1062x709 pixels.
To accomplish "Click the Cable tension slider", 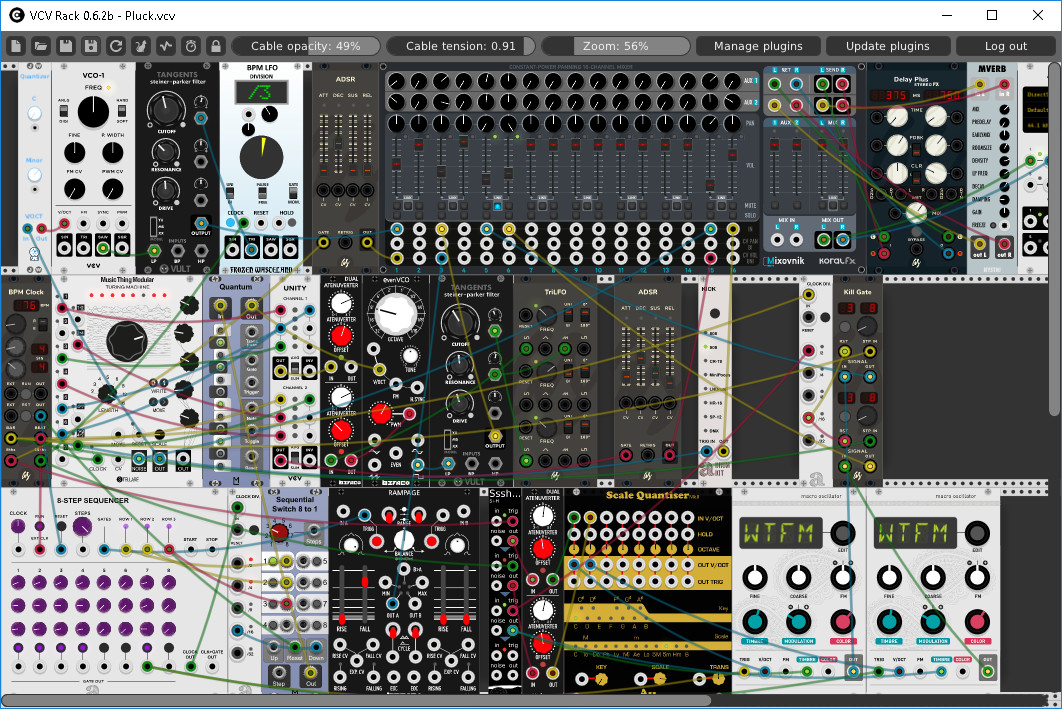I will [461, 46].
